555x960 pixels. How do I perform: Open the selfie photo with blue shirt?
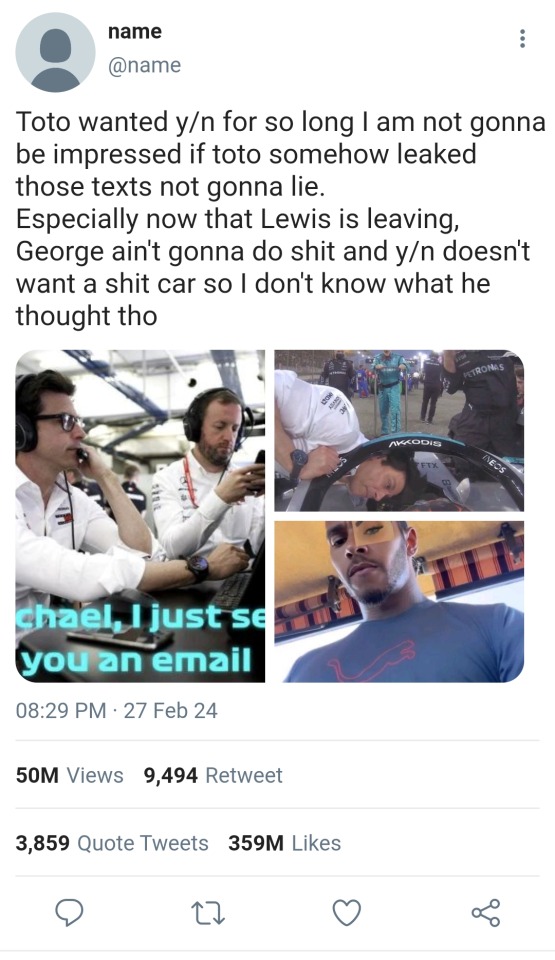[399, 601]
